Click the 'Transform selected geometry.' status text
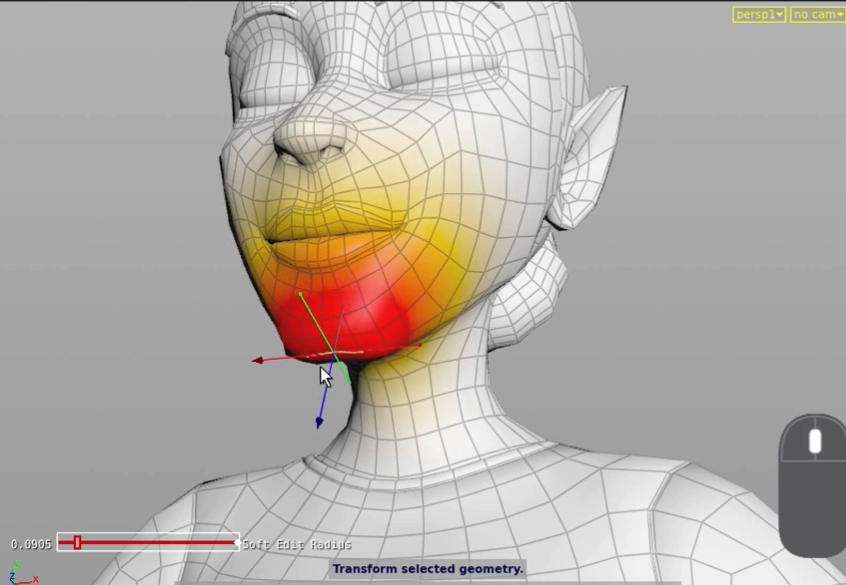 click(428, 569)
